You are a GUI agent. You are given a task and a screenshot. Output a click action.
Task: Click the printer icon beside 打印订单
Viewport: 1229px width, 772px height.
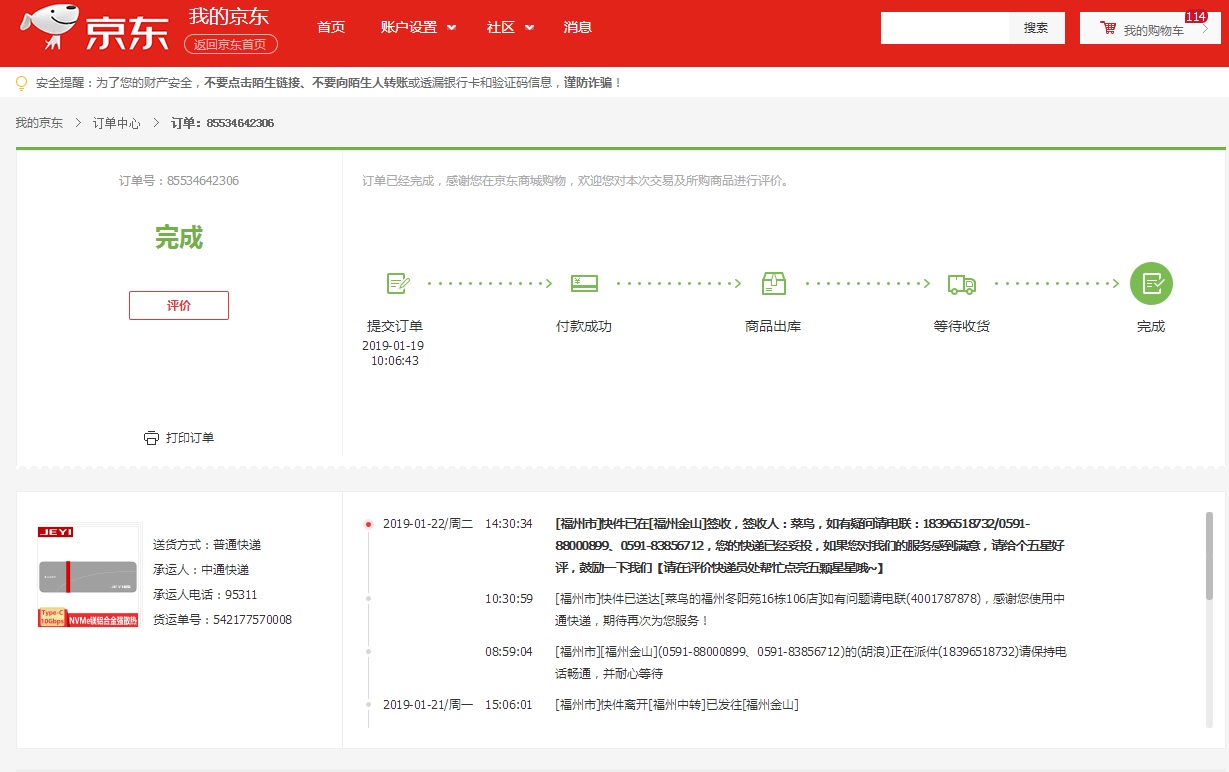(151, 438)
